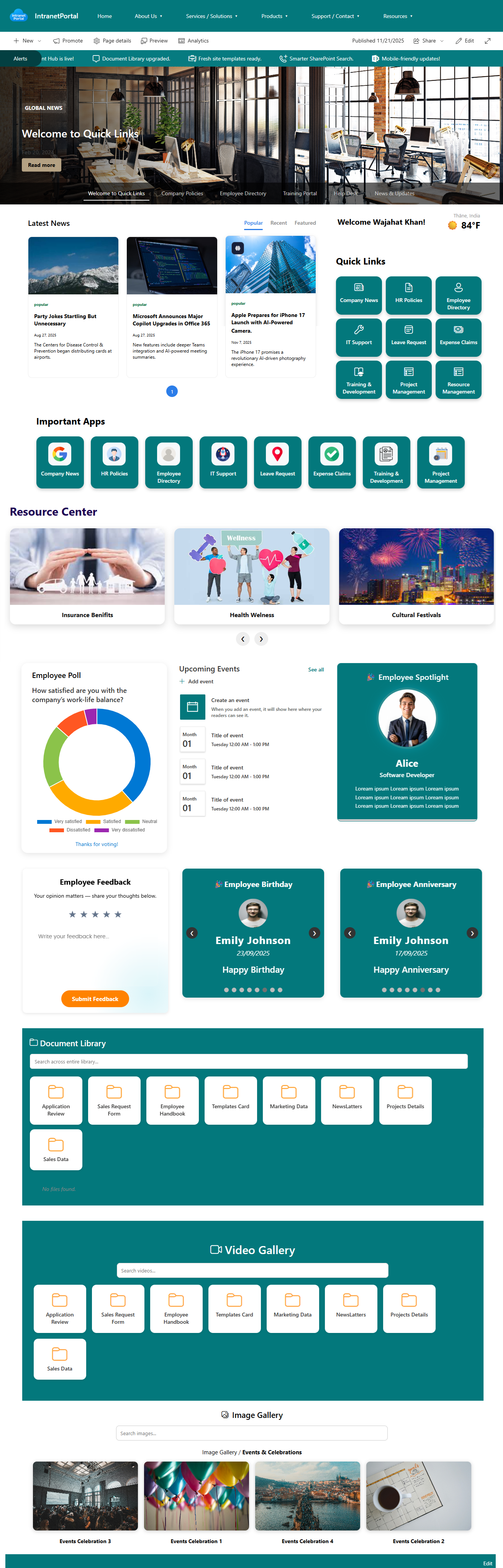Open NewsLatters folder in Video Gallery

point(351,1308)
